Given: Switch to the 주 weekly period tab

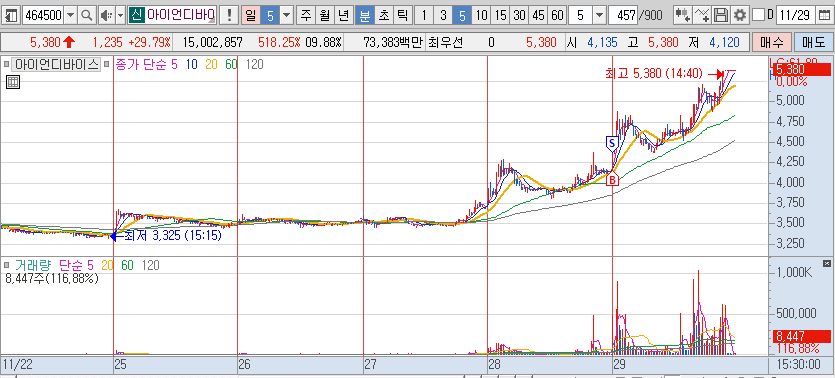Looking at the screenshot, I should point(306,15).
